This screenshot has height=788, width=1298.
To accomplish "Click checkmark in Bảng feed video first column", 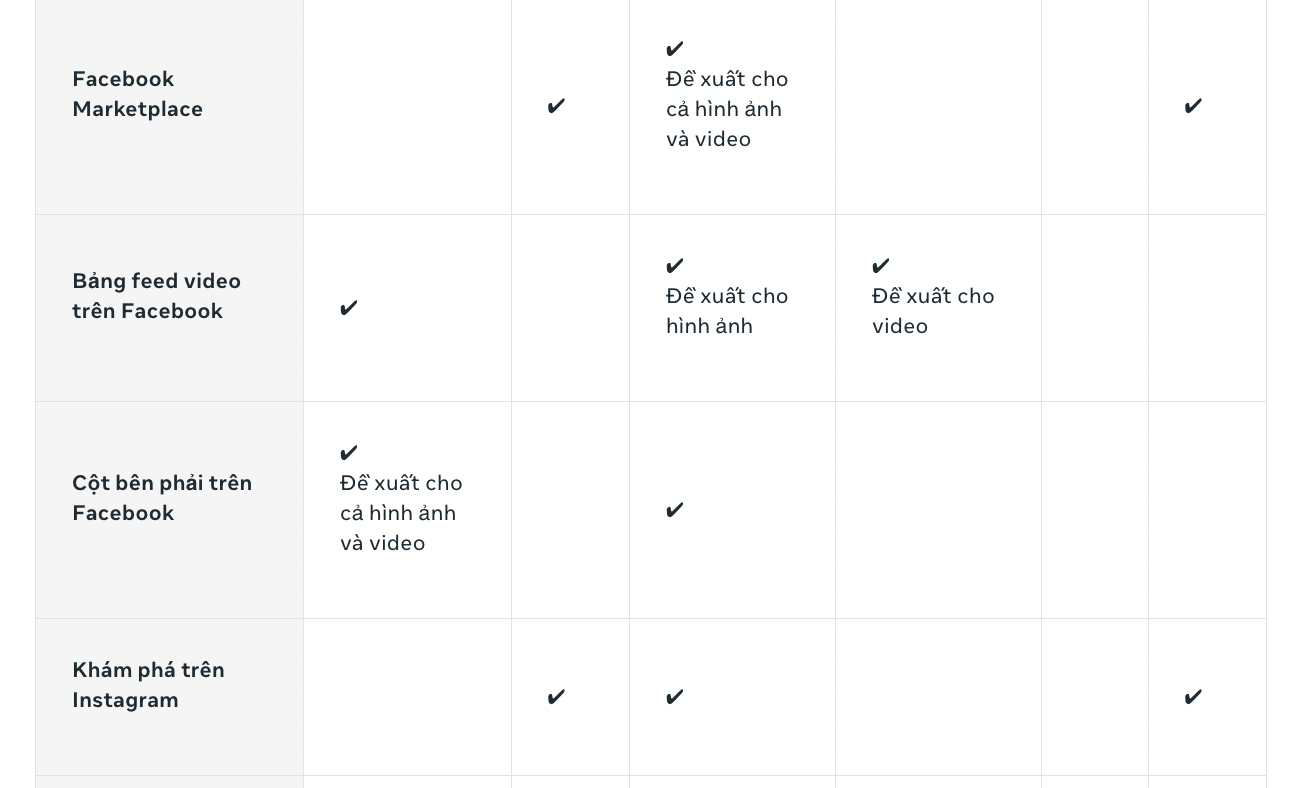I will 348,308.
